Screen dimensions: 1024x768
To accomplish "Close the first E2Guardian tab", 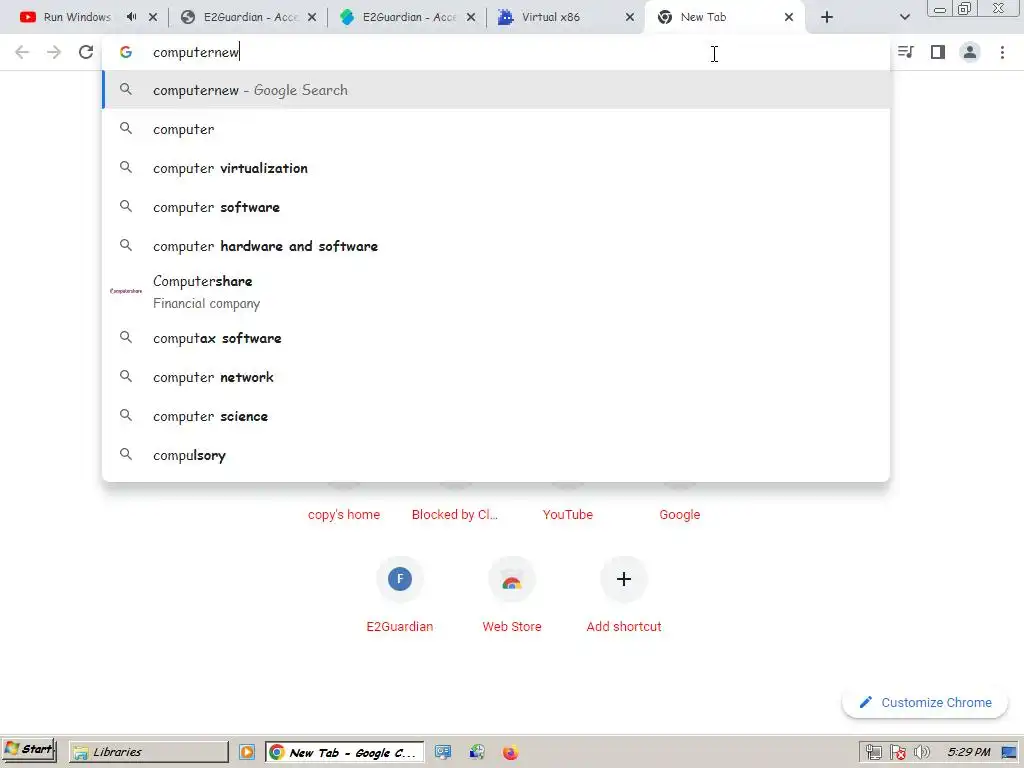I will point(312,17).
